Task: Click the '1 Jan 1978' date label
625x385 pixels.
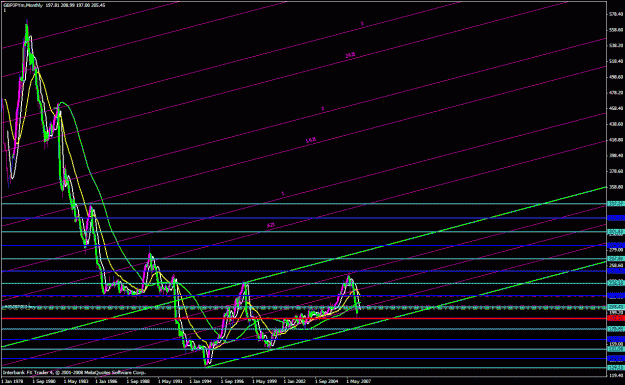Action: click(13, 381)
